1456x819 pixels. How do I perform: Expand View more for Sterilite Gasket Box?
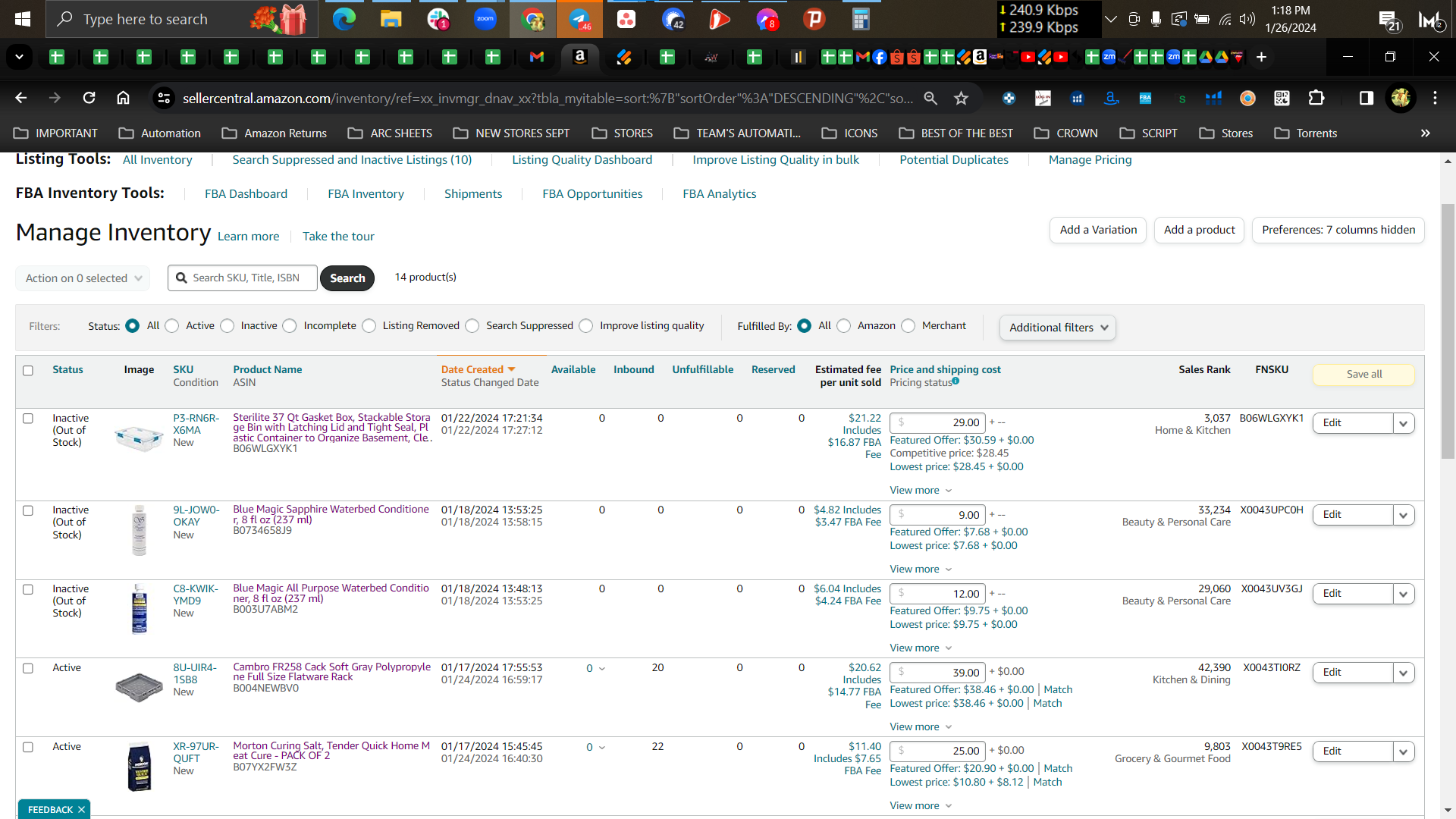(x=921, y=491)
